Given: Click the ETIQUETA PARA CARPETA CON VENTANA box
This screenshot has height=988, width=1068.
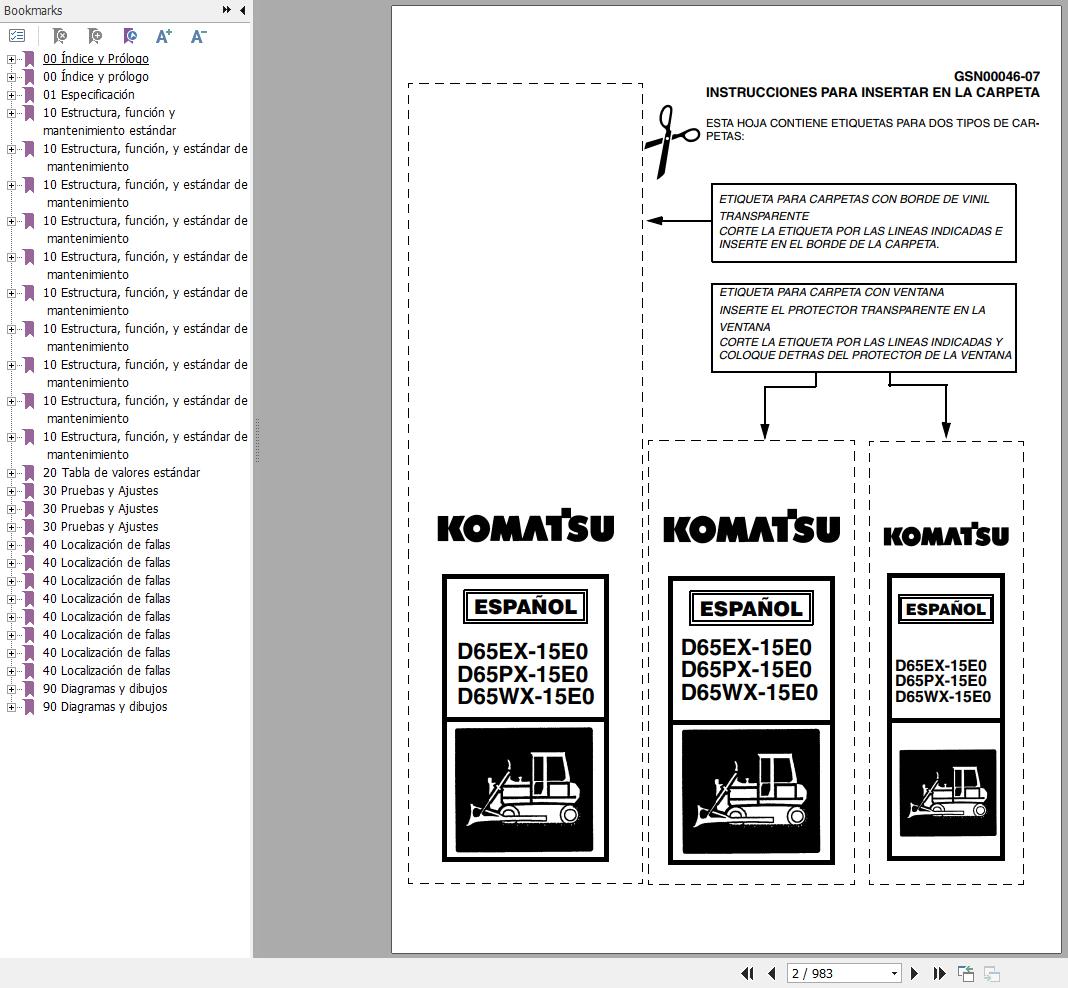Looking at the screenshot, I should point(863,328).
